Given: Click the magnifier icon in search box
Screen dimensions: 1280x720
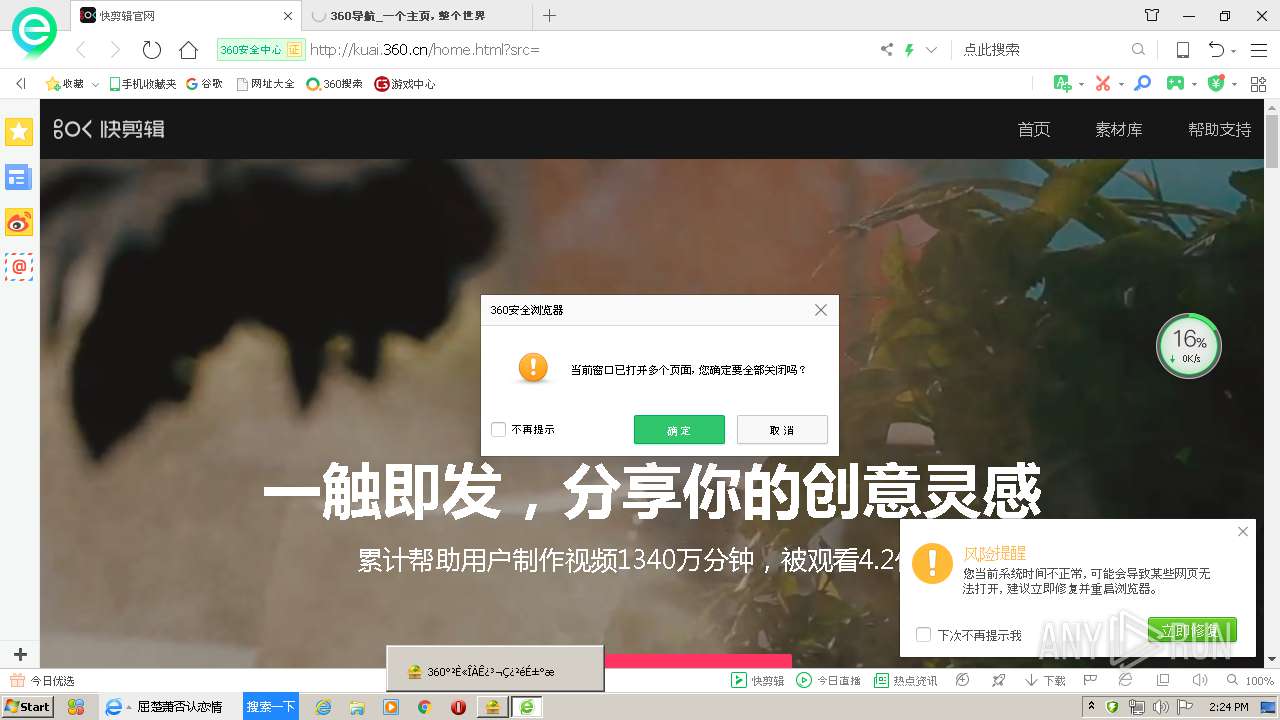Looking at the screenshot, I should pyautogui.click(x=1138, y=50).
